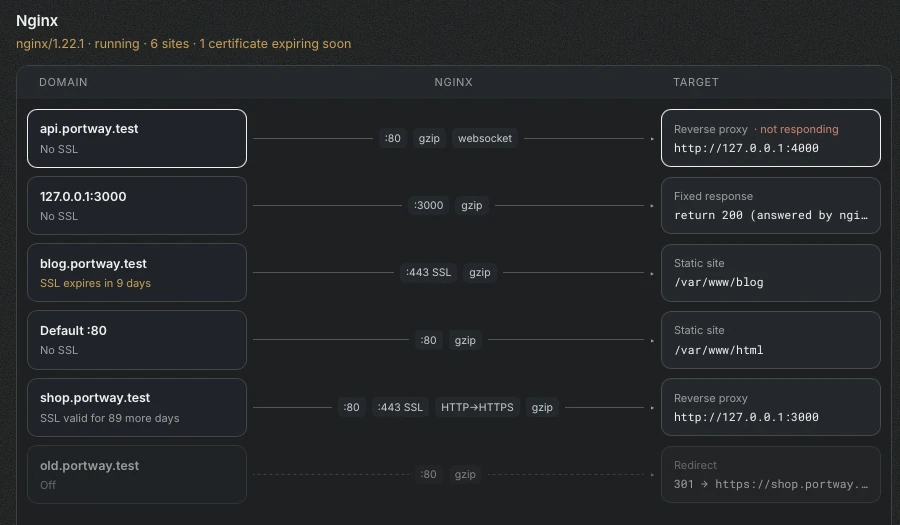The width and height of the screenshot is (900, 525).
Task: Click the Nginx page heading
Action: 37,21
